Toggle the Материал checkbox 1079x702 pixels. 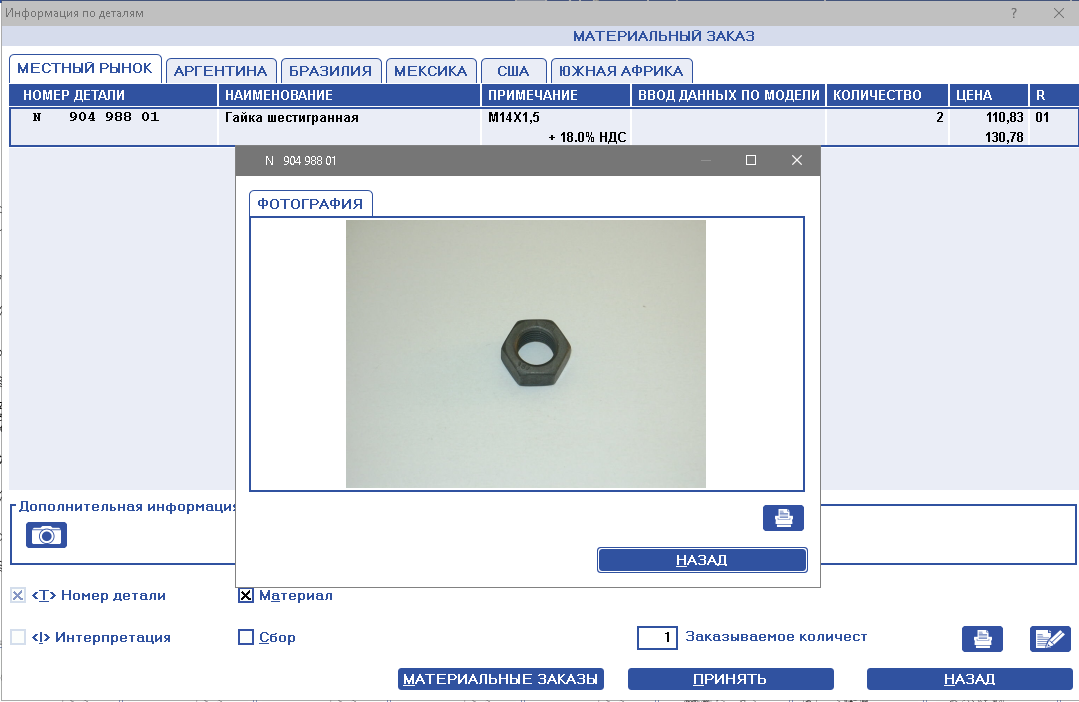click(246, 596)
